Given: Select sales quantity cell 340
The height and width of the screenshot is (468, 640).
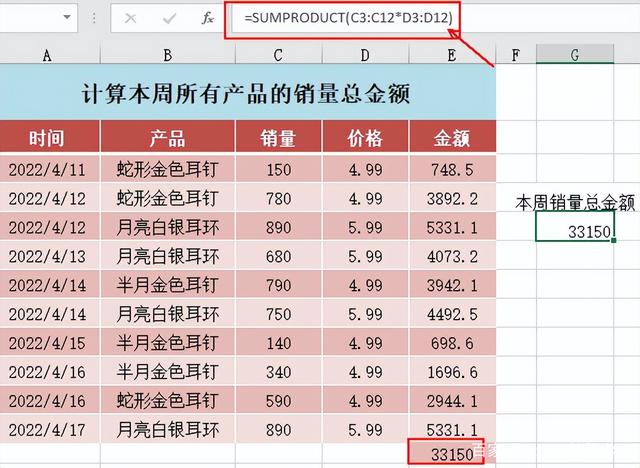Looking at the screenshot, I should pyautogui.click(x=279, y=371).
